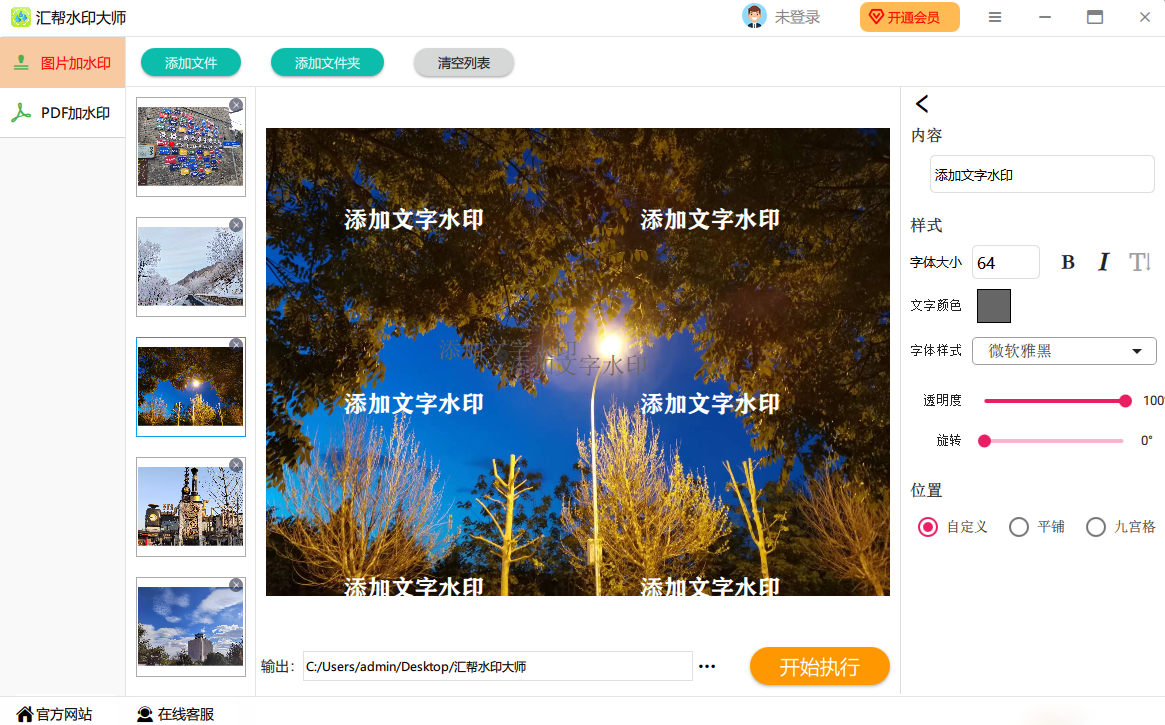Remove the clock tower thumbnail image
This screenshot has width=1165, height=725.
pyautogui.click(x=236, y=465)
